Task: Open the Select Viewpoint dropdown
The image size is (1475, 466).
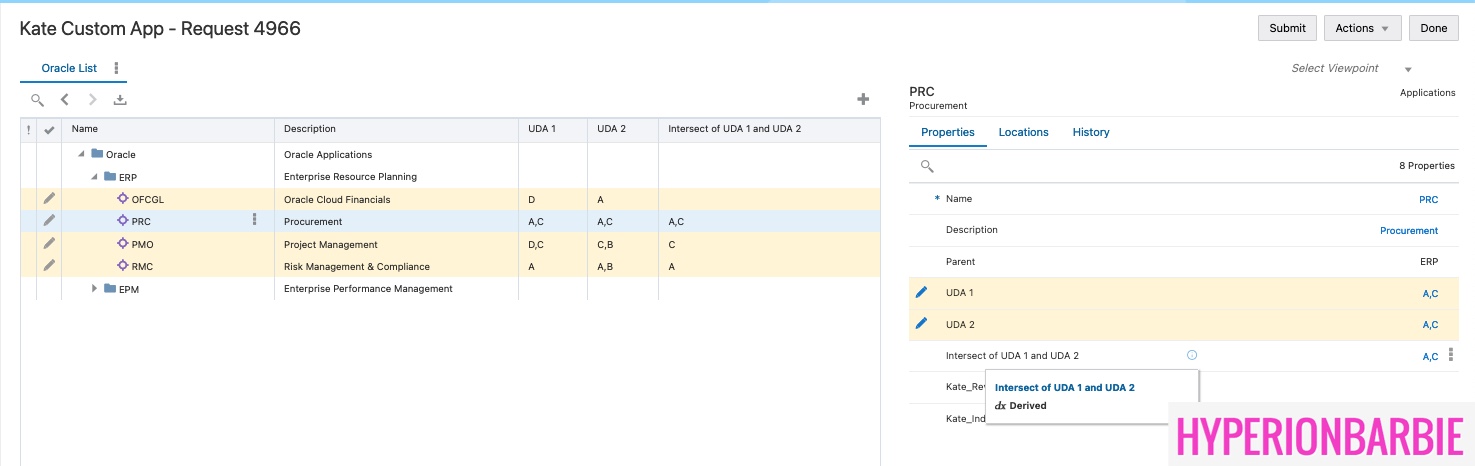Action: (x=1408, y=69)
